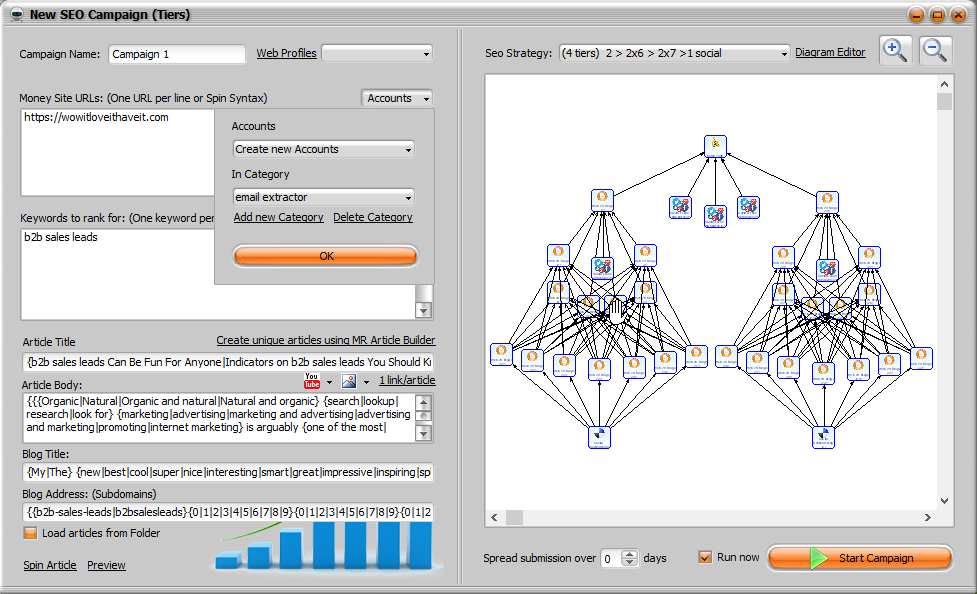Focus the Article Title field
Viewport: 977px width, 594px height.
(x=227, y=362)
